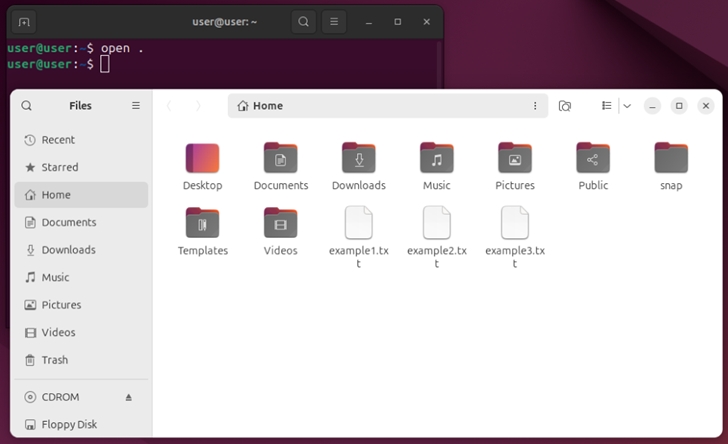Screen dimensions: 728x444
Task: Go to Recent files in sidebar
Action: 58,140
